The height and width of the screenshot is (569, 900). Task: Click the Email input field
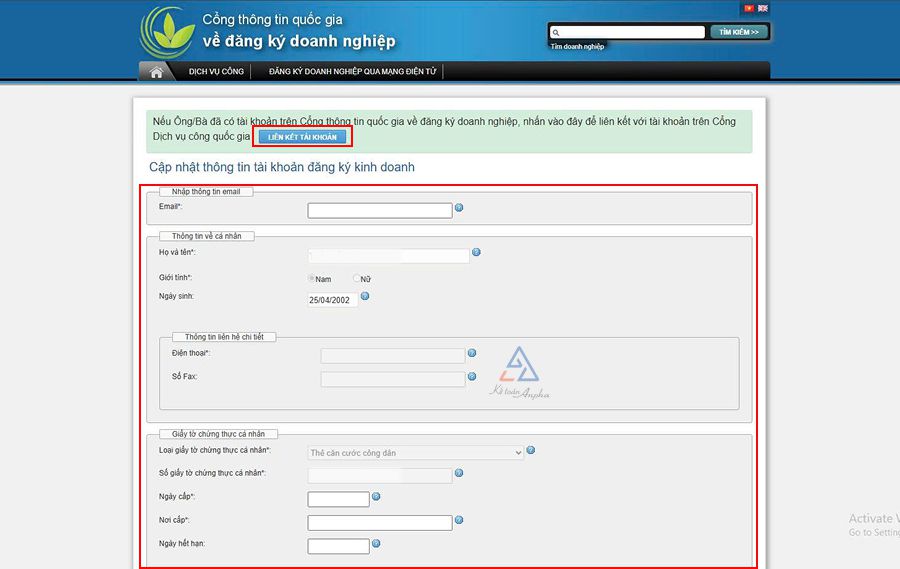click(380, 210)
